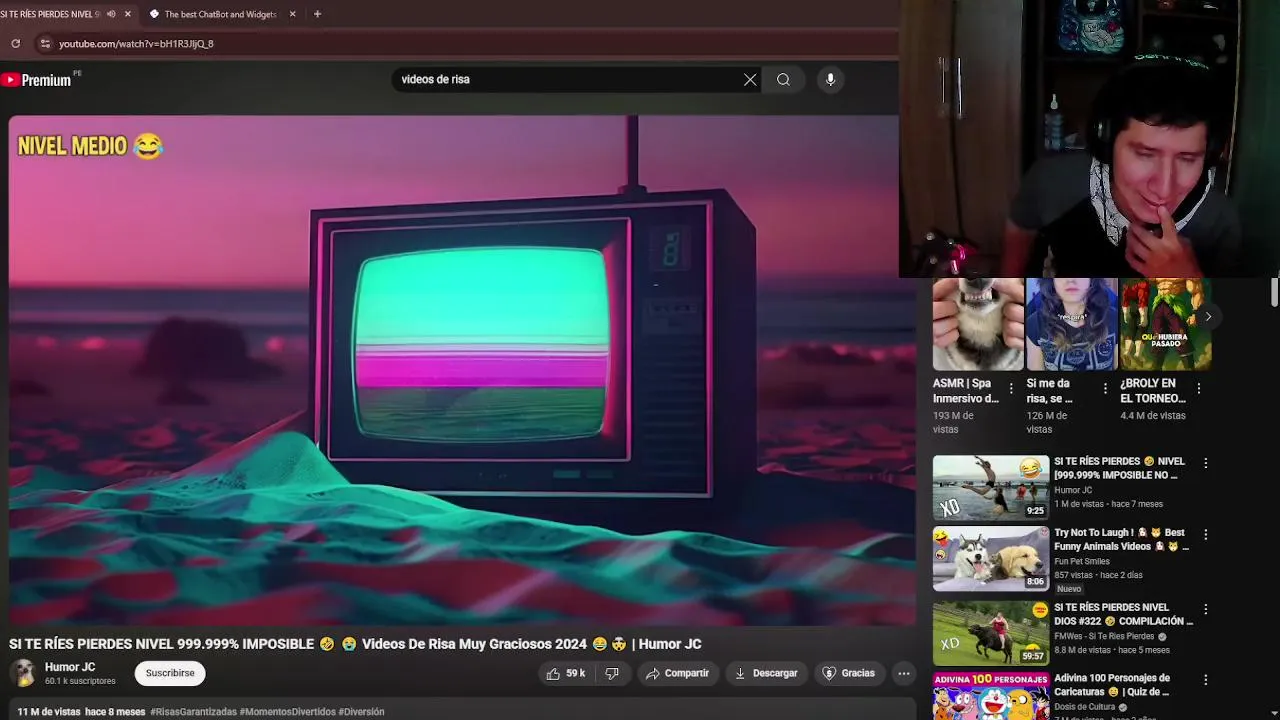
Task: Open hashtag #Diversión
Action: tap(361, 712)
